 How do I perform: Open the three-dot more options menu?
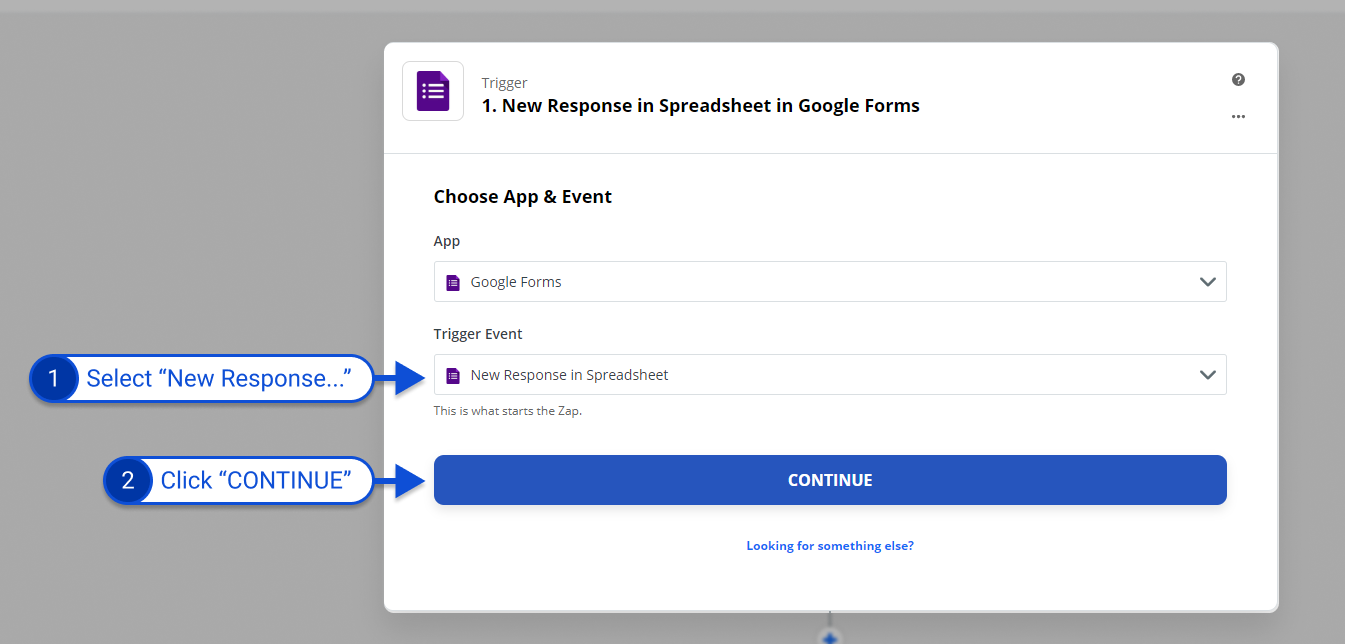pos(1238,117)
